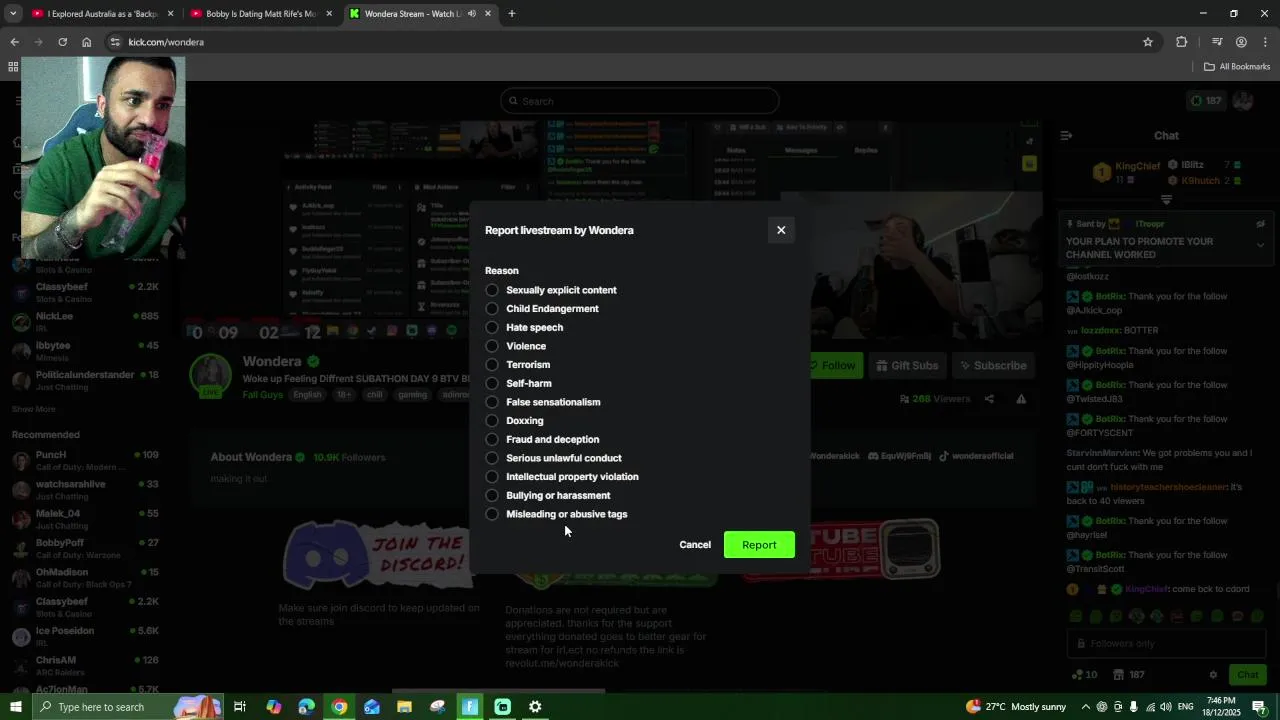This screenshot has width=1280, height=720.
Task: Open Windows notification center
Action: (1259, 707)
